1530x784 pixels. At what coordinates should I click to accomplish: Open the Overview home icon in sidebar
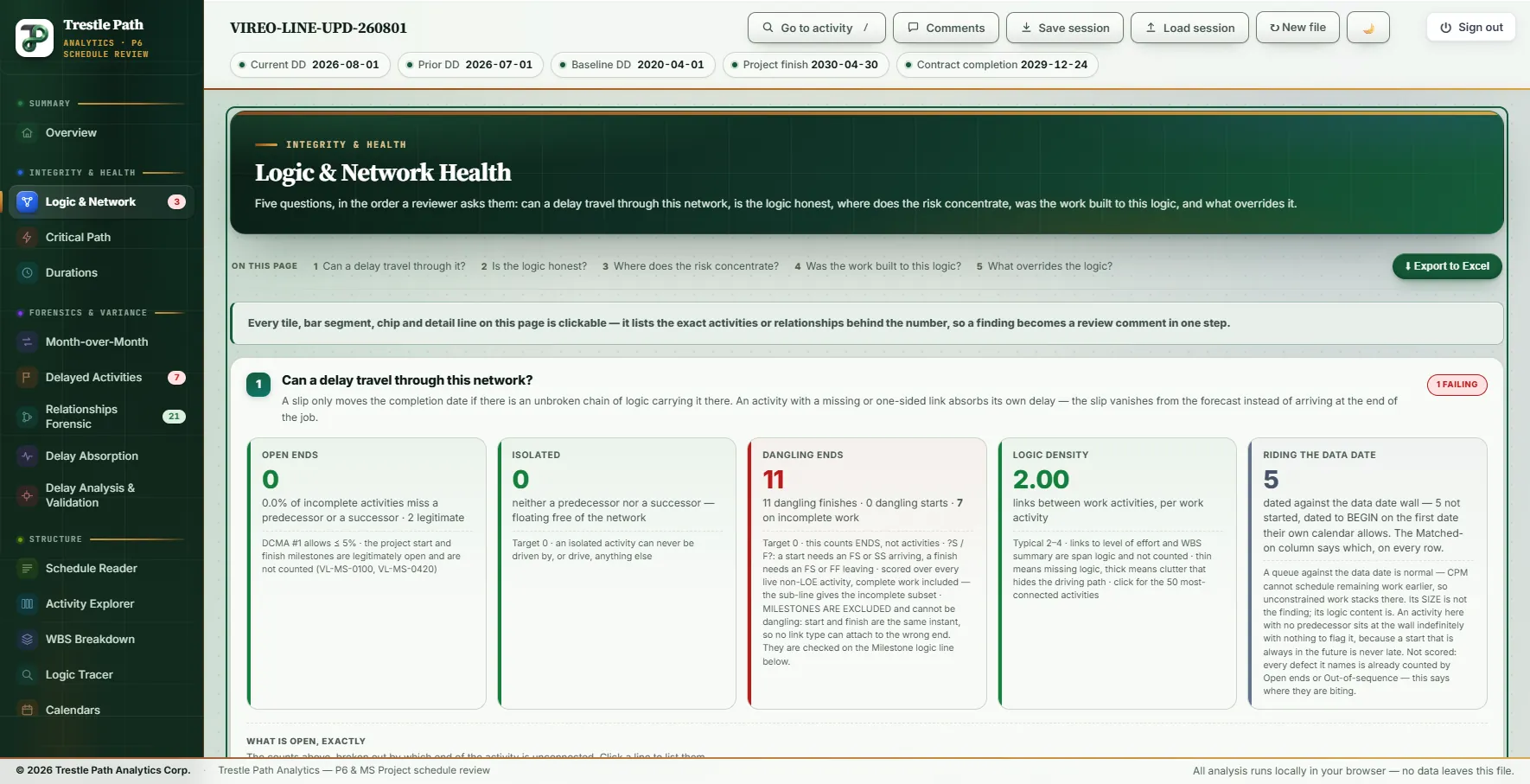click(x=27, y=133)
